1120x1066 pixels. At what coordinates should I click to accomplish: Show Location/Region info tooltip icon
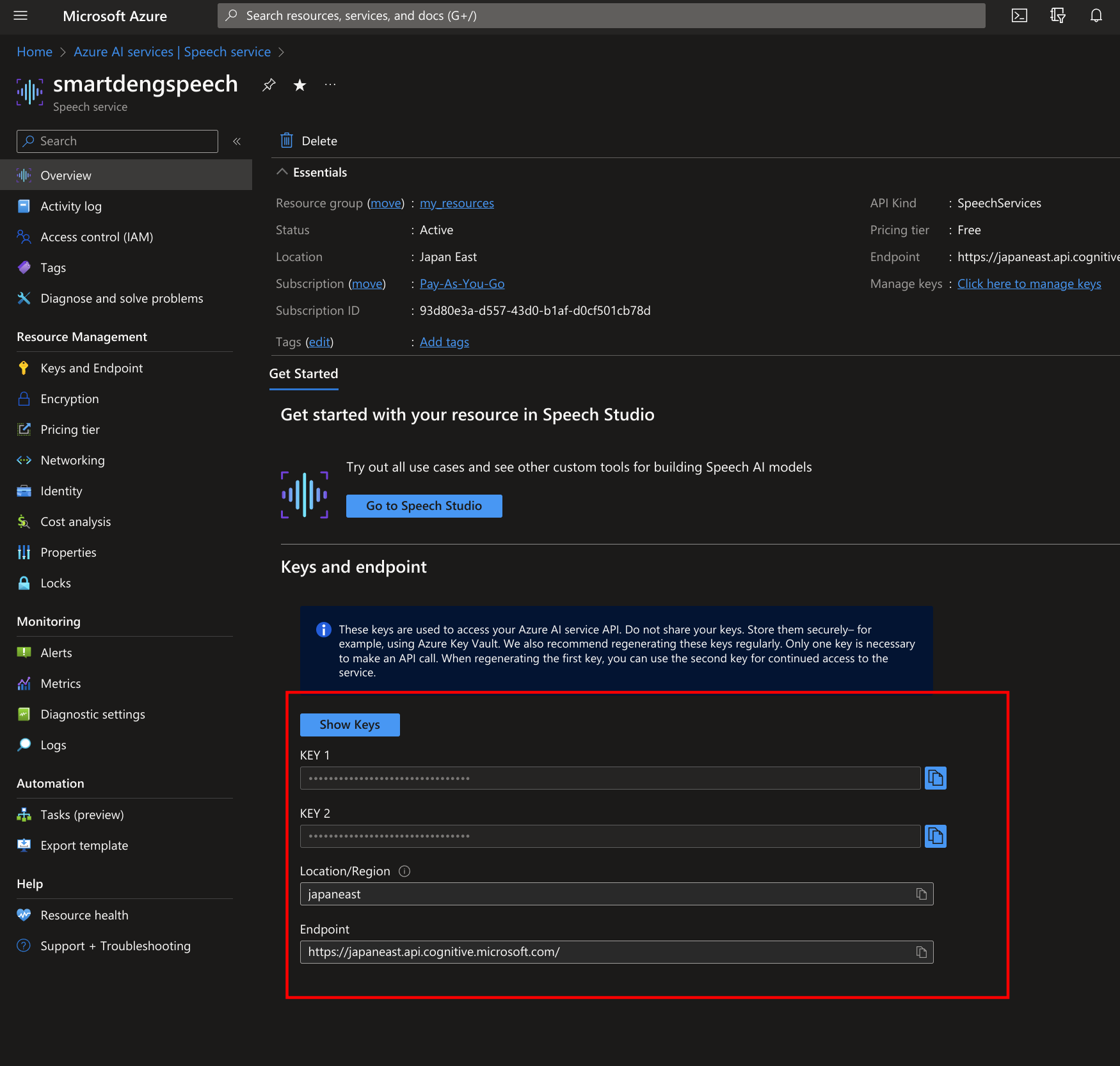[404, 871]
